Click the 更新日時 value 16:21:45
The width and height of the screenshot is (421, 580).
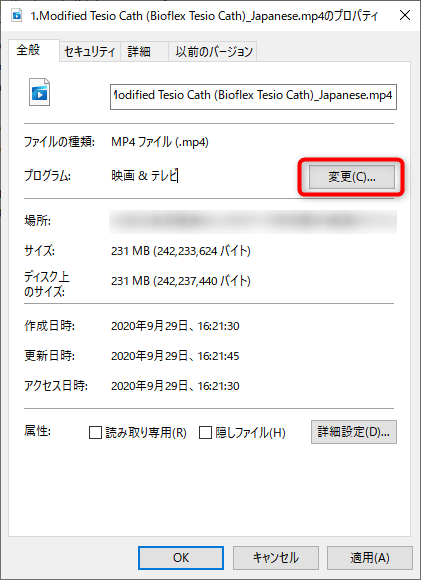click(218, 356)
